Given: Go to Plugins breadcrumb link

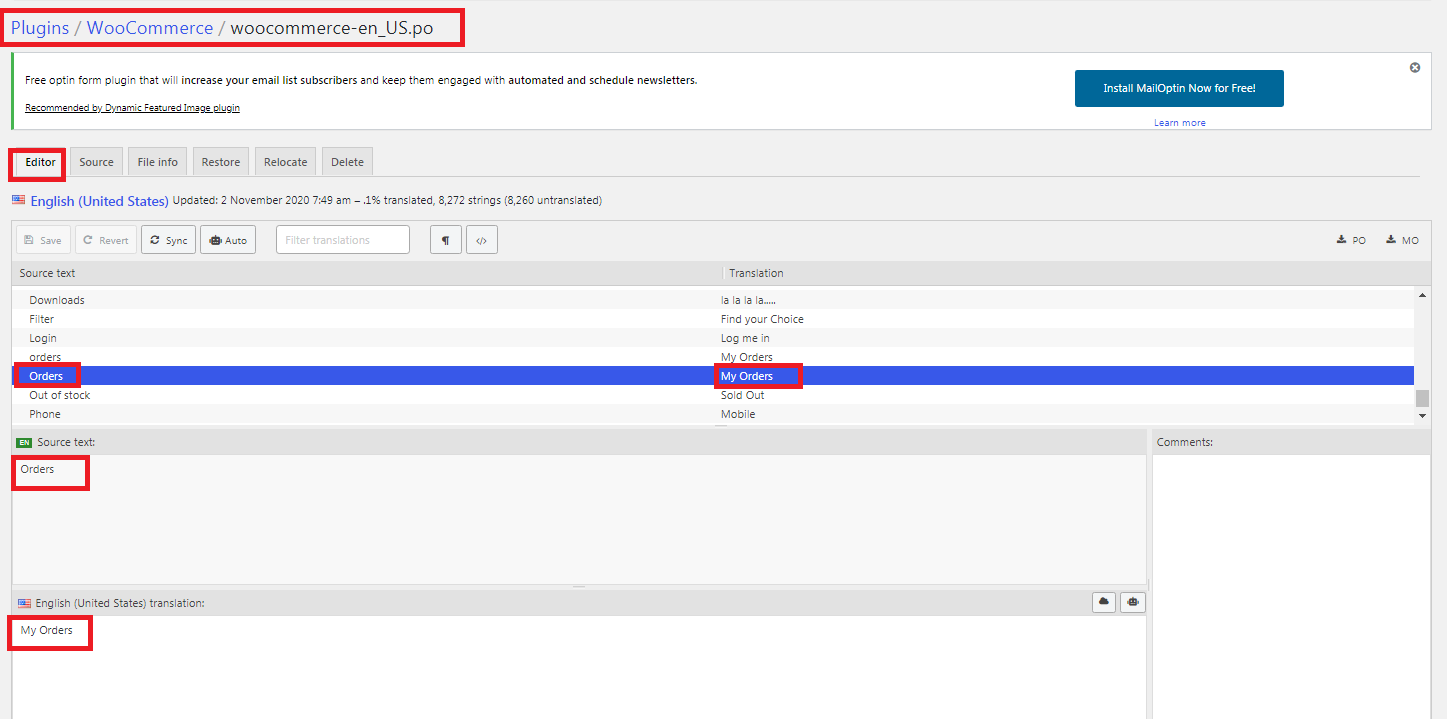Looking at the screenshot, I should pyautogui.click(x=40, y=28).
